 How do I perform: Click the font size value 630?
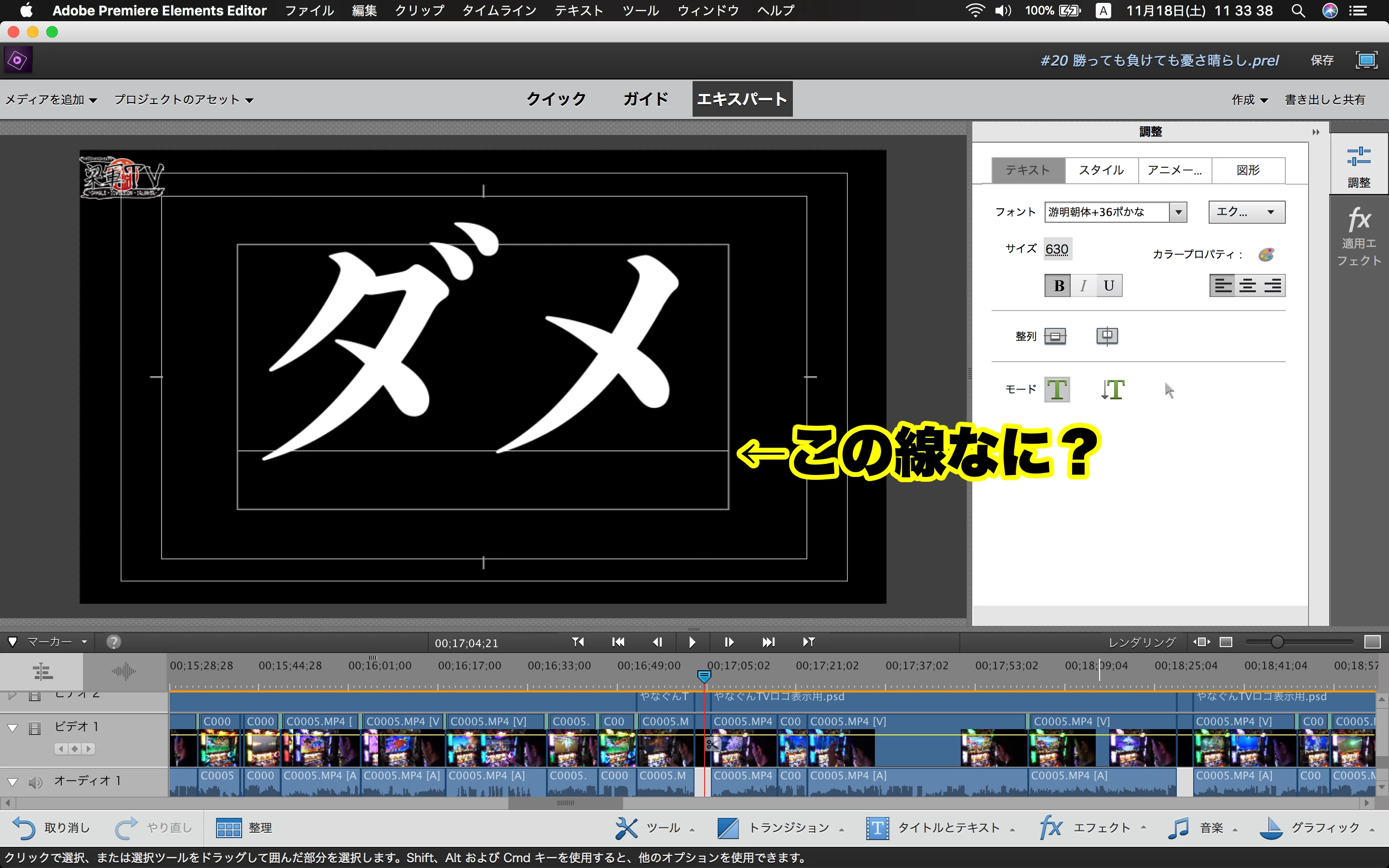pyautogui.click(x=1057, y=250)
